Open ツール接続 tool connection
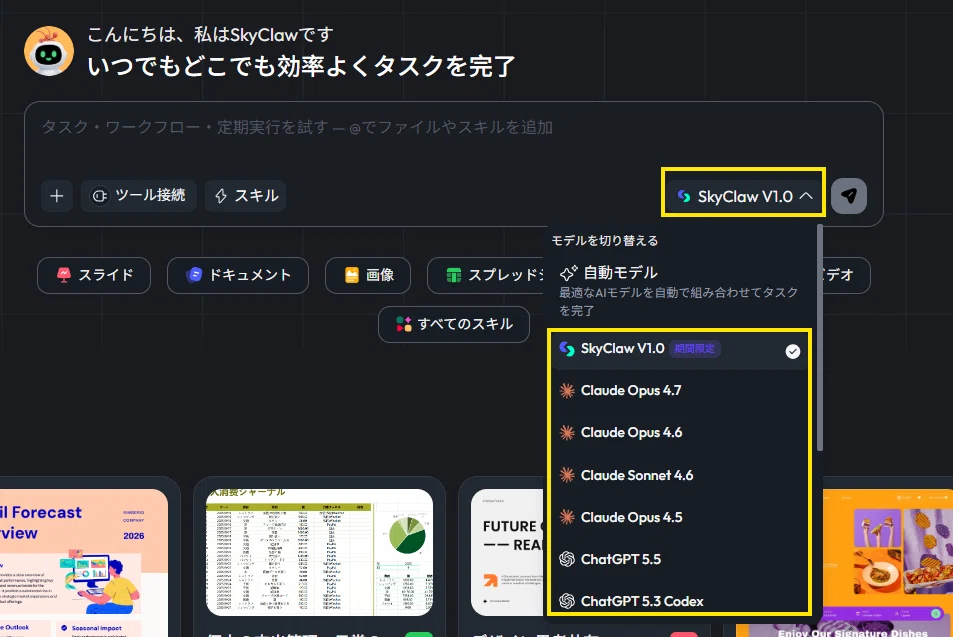 139,196
